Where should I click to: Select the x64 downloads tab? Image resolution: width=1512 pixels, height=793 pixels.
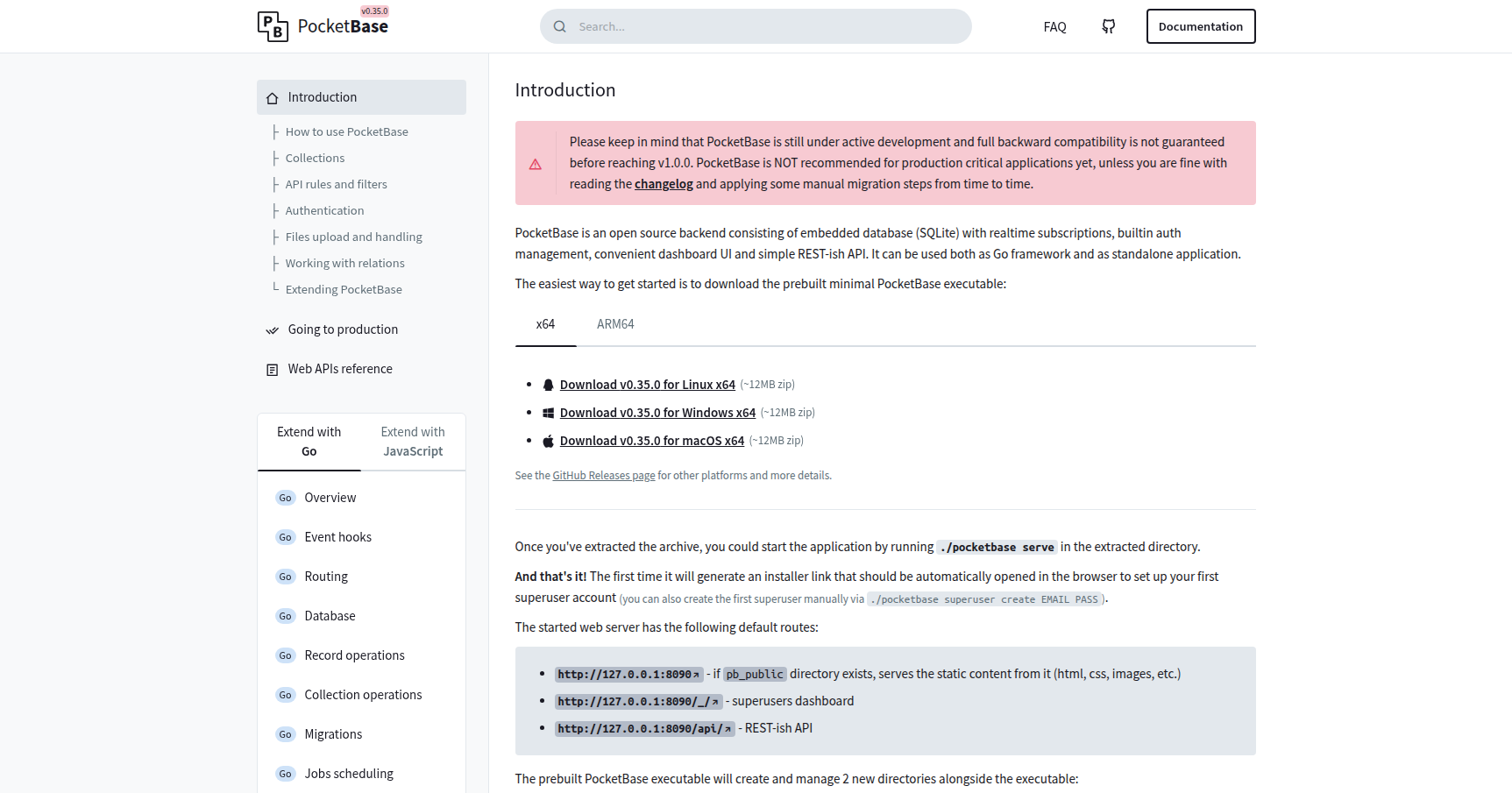pos(545,324)
